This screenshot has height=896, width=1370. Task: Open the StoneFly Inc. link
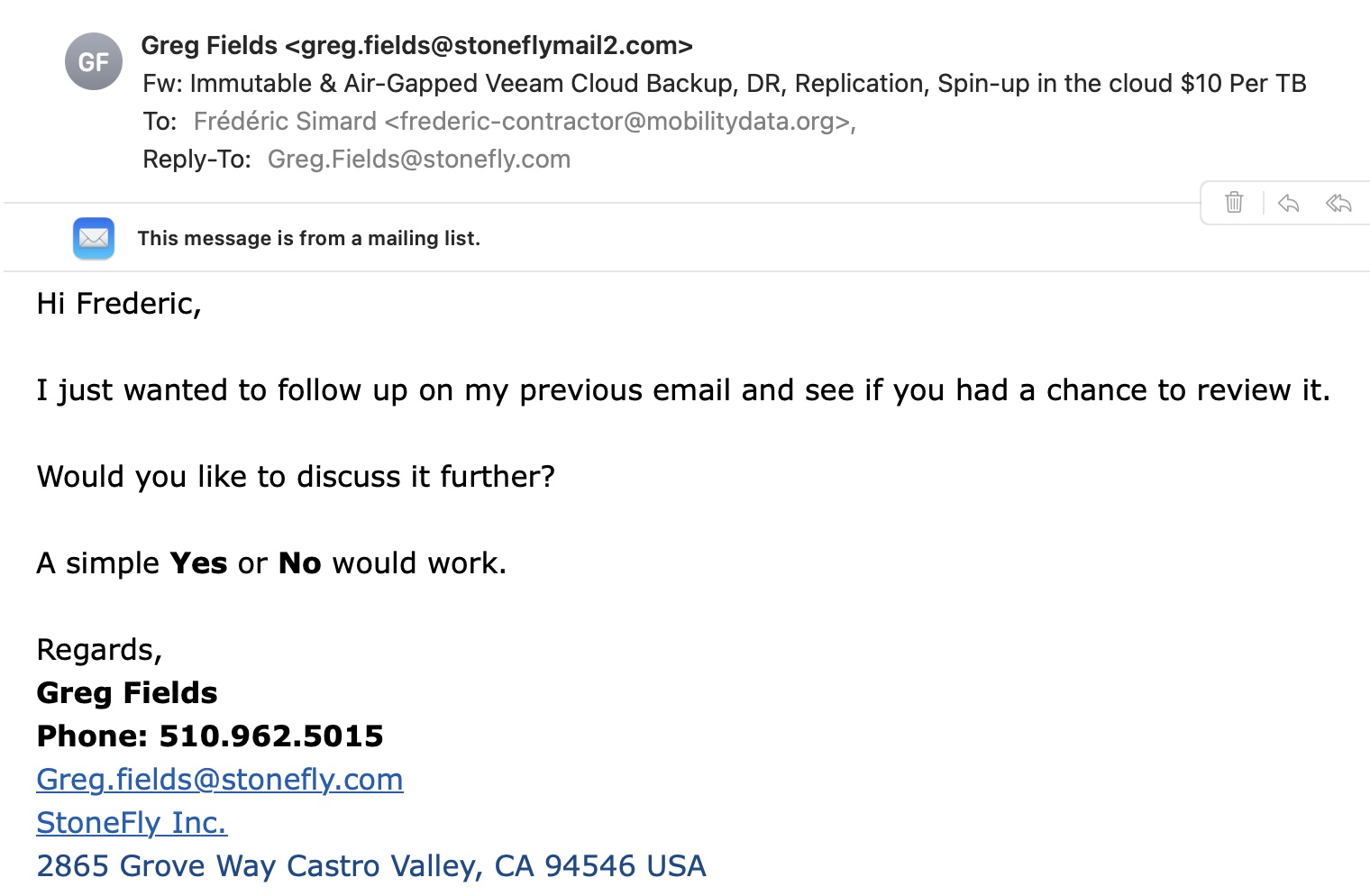click(x=132, y=822)
